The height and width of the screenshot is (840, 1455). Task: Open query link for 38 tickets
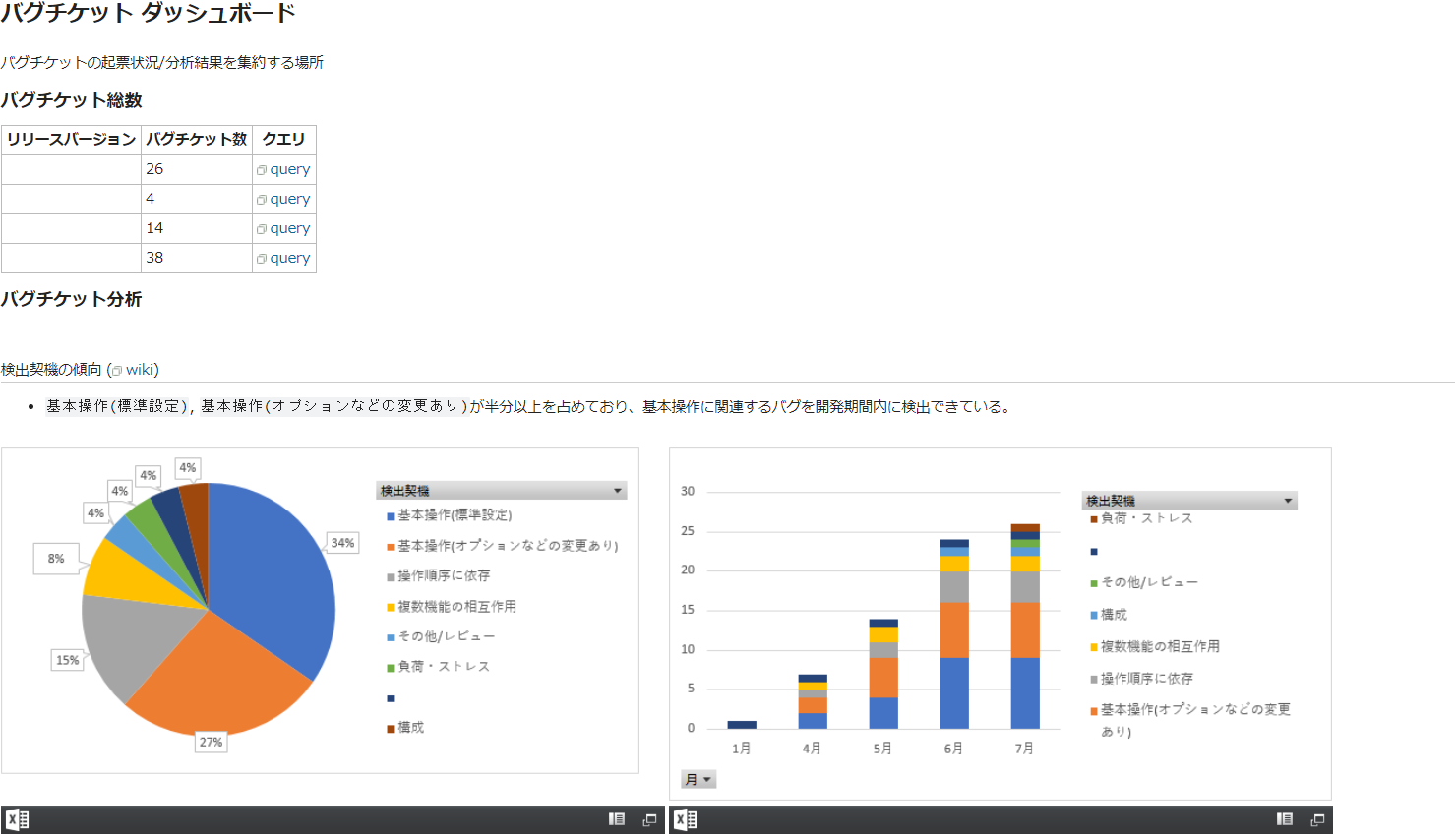tap(290, 258)
